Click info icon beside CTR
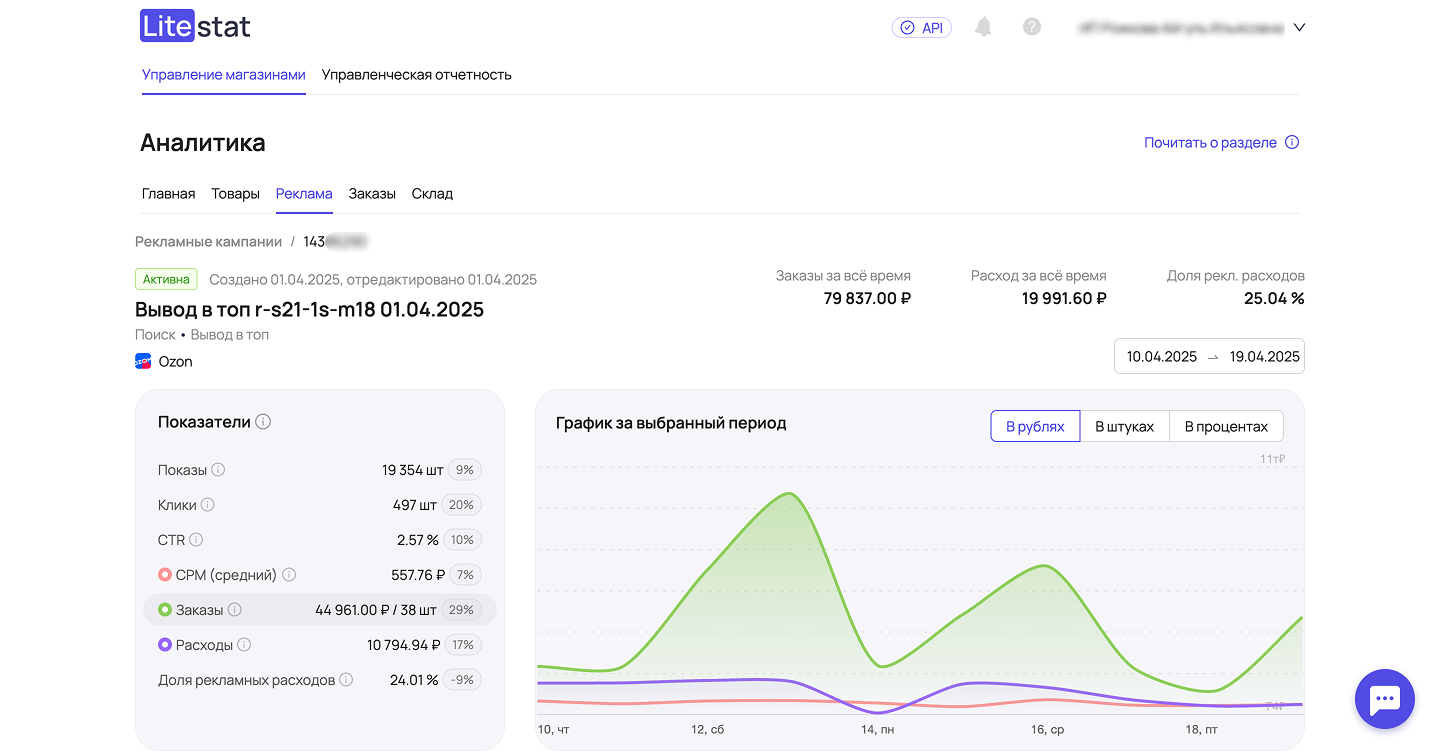Screen dimensions: 1433x754 coord(196,540)
